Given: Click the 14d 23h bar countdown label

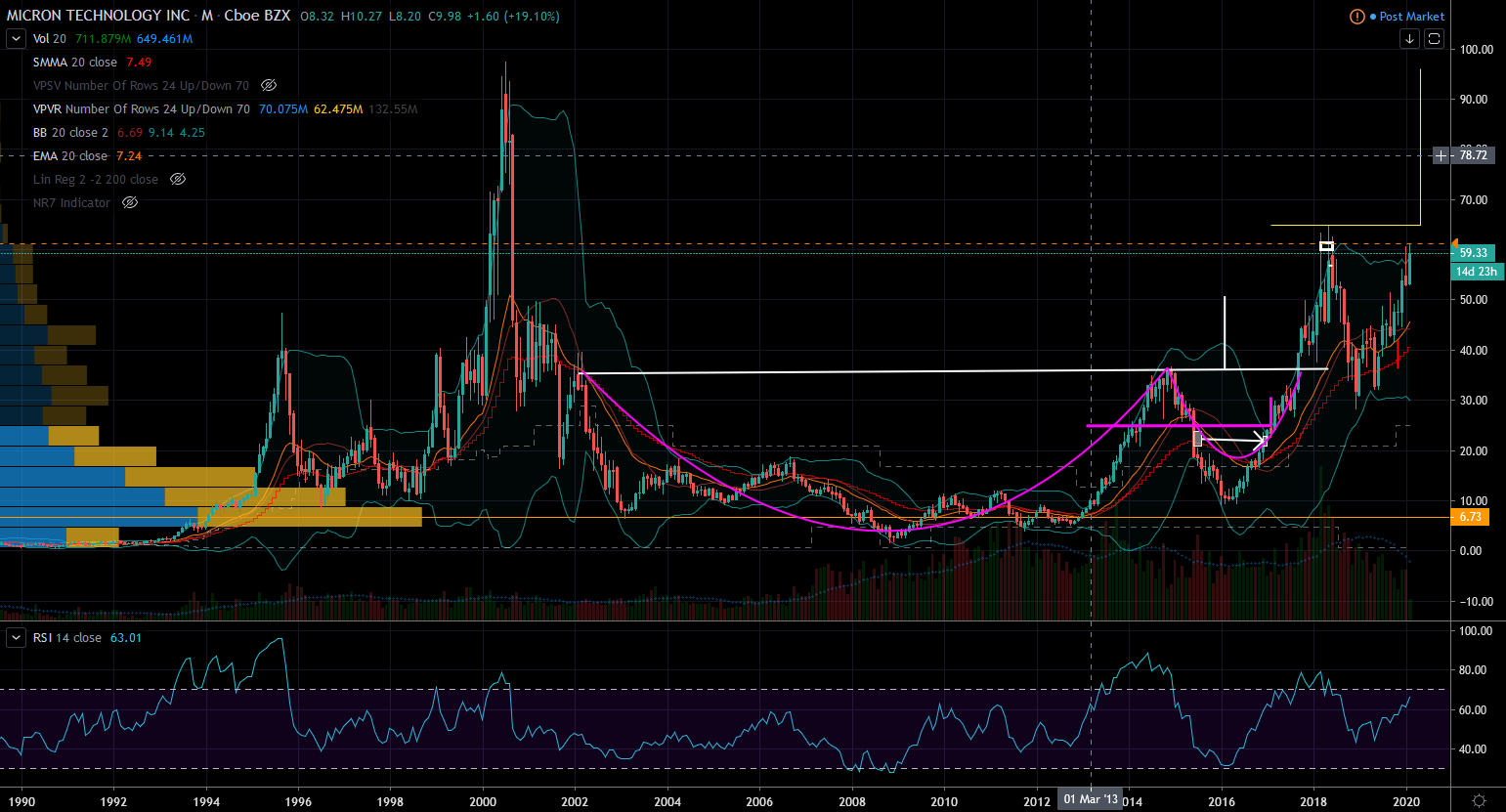Looking at the screenshot, I should tap(1476, 272).
